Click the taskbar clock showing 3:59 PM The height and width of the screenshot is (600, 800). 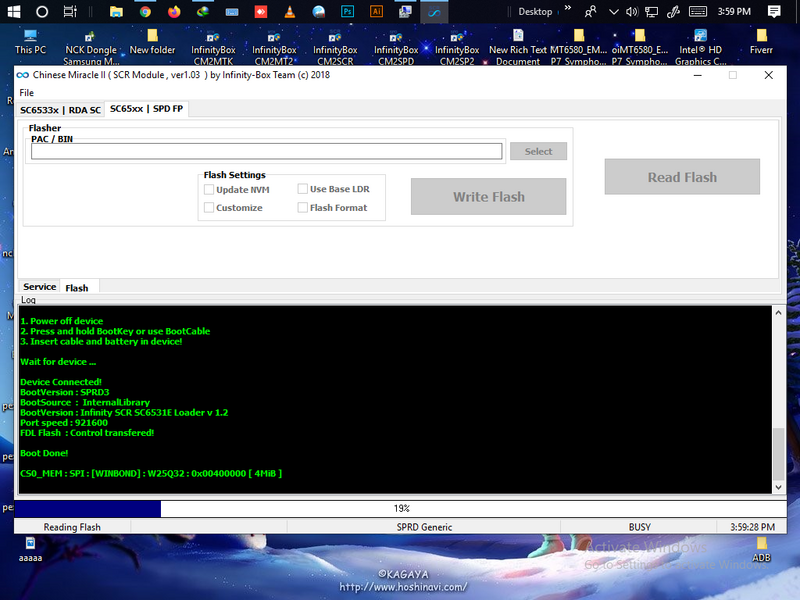pyautogui.click(x=734, y=11)
